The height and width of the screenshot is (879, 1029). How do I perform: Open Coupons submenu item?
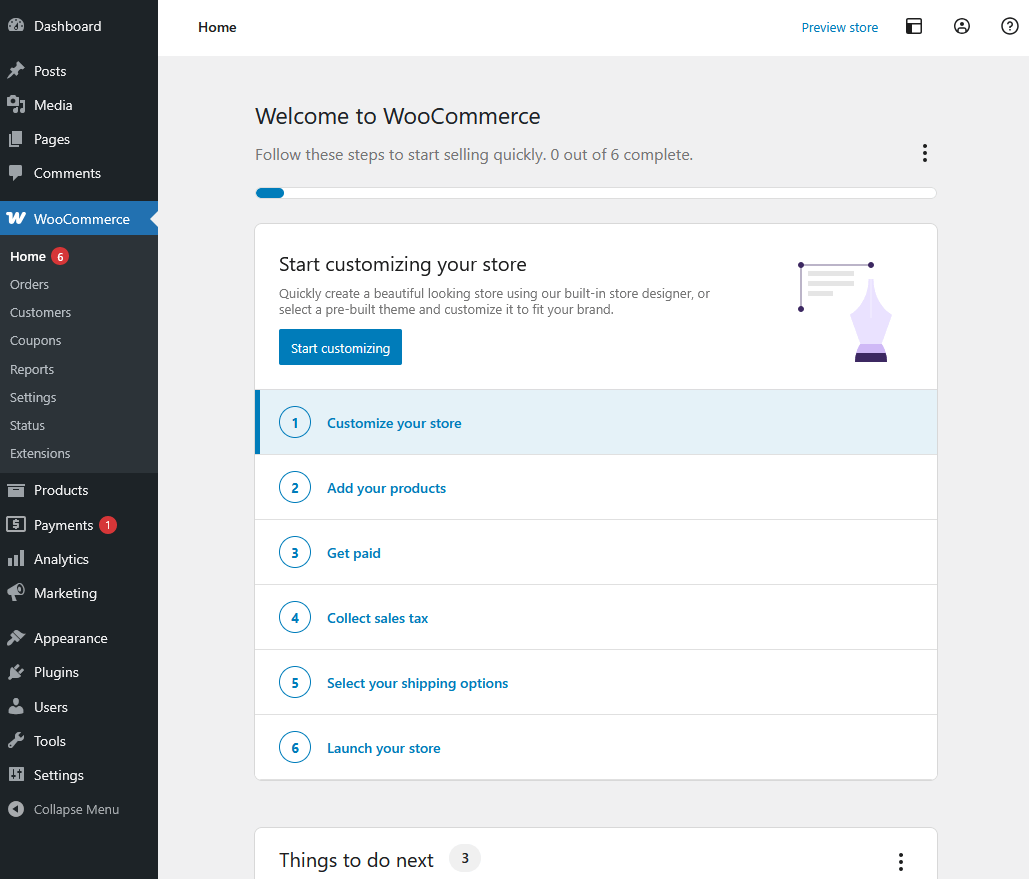(35, 341)
